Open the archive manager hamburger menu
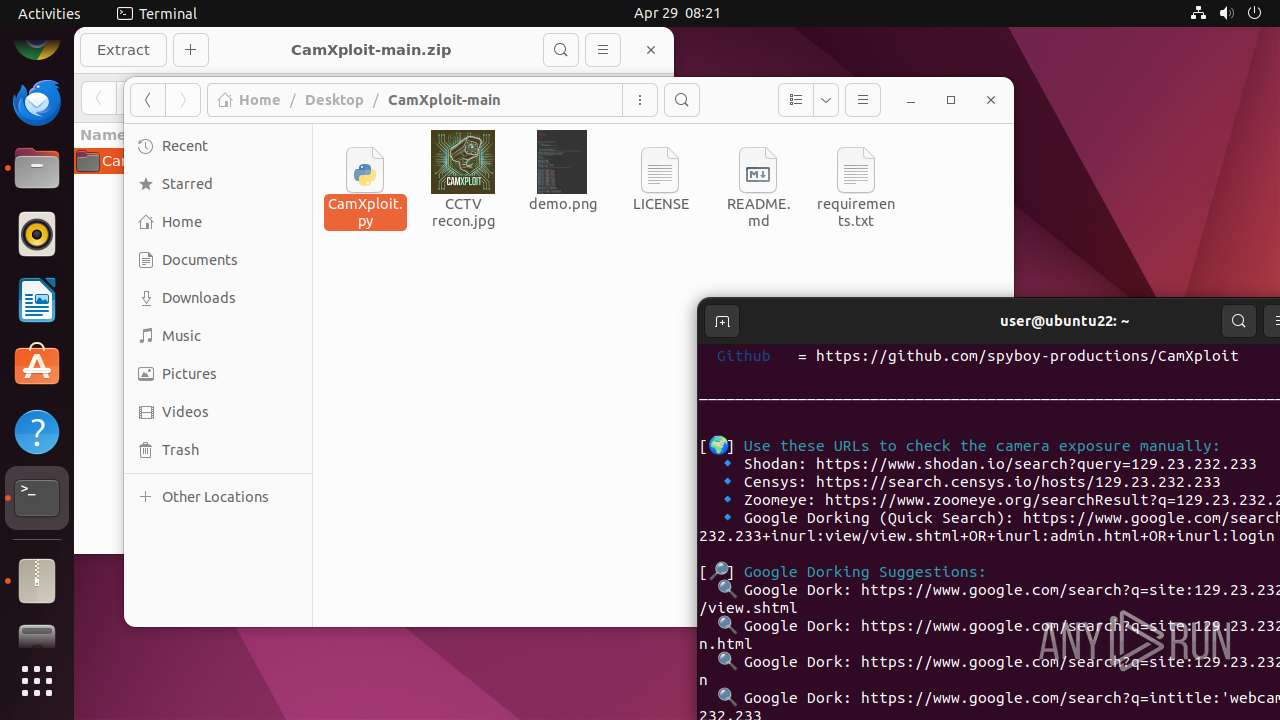The width and height of the screenshot is (1280, 720). [602, 50]
